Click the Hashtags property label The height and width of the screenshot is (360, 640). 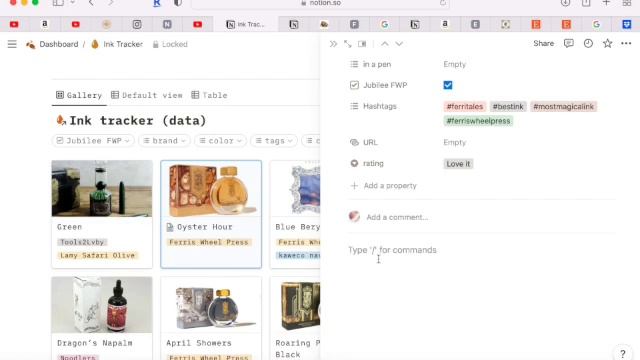(380, 106)
